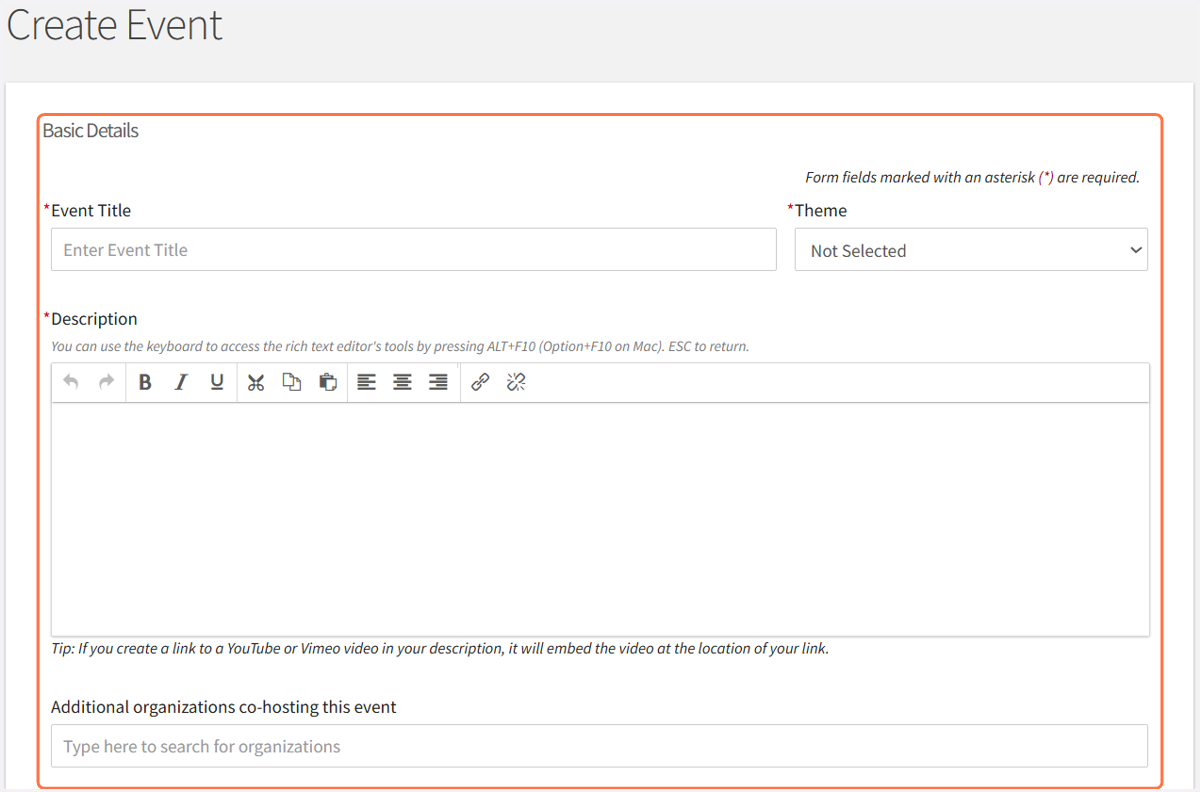This screenshot has height=792, width=1200.
Task: Open the Theme dropdown
Action: [x=971, y=250]
